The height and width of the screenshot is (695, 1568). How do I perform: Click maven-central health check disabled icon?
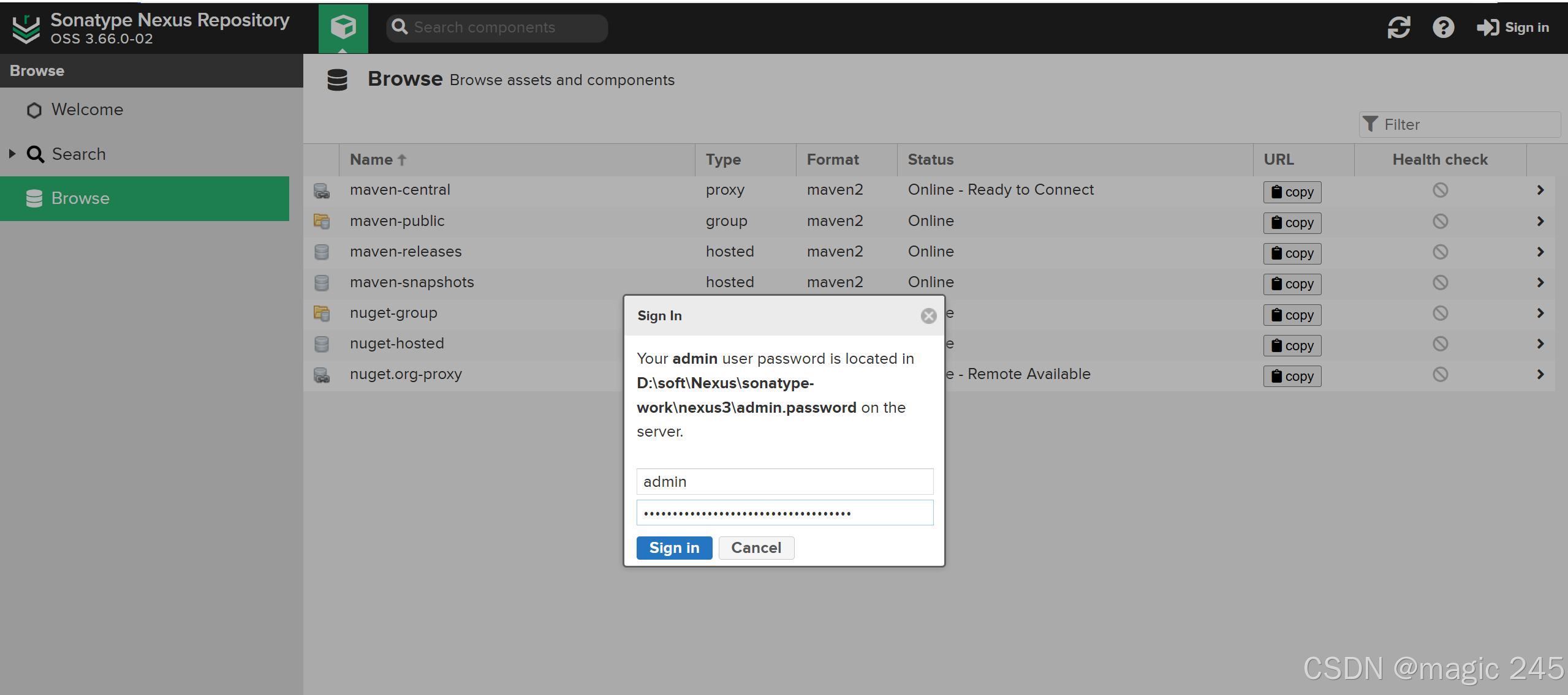[x=1440, y=190]
